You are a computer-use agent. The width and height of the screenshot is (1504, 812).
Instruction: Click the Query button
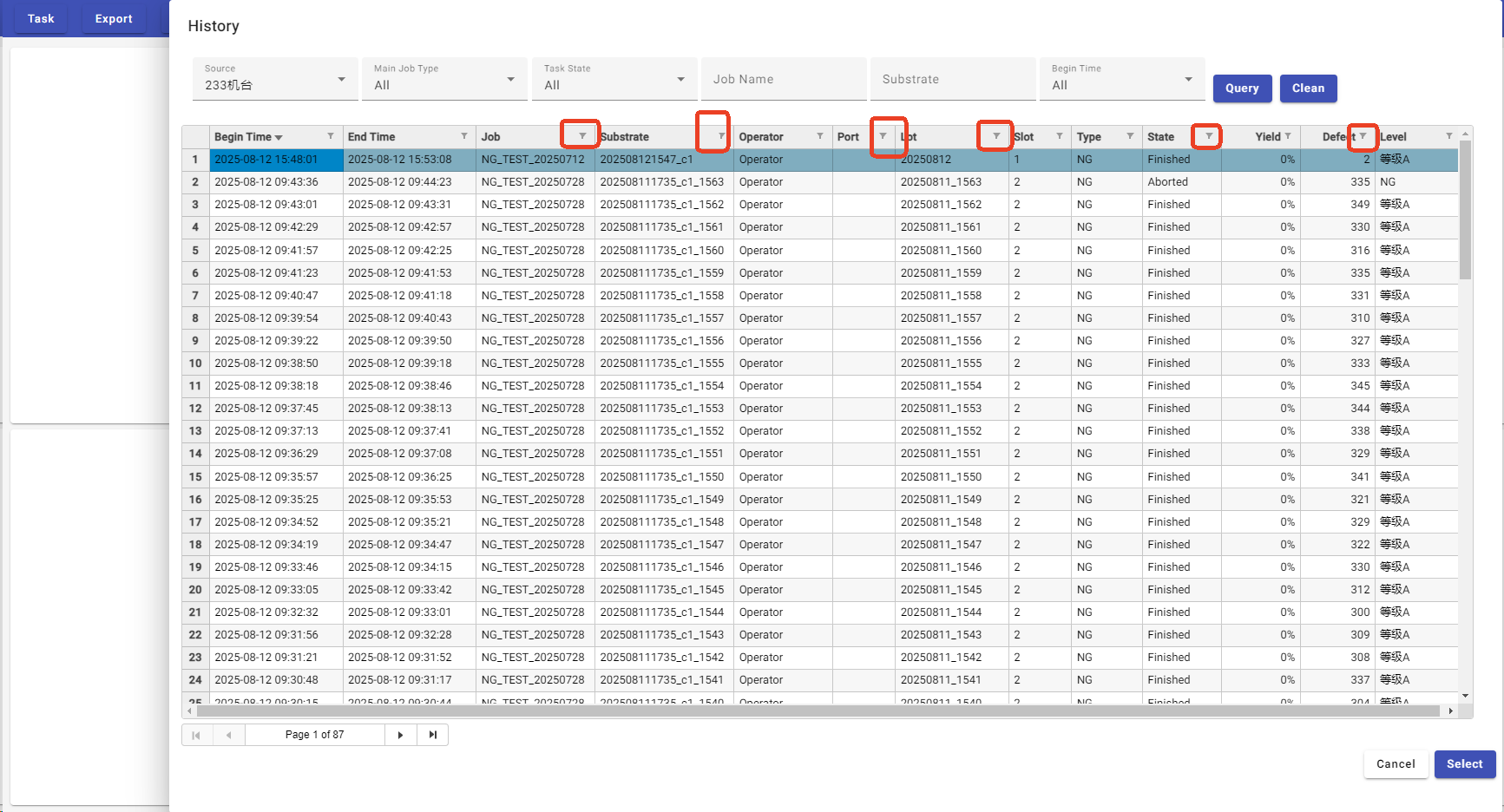click(x=1242, y=88)
